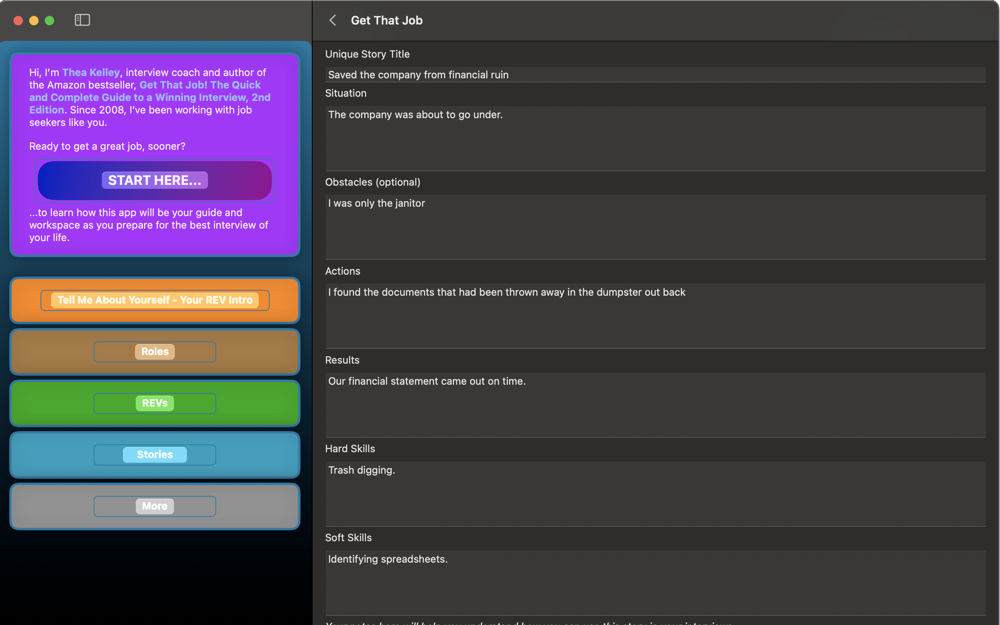Click the 'Obstacles (optional)' label

click(372, 182)
